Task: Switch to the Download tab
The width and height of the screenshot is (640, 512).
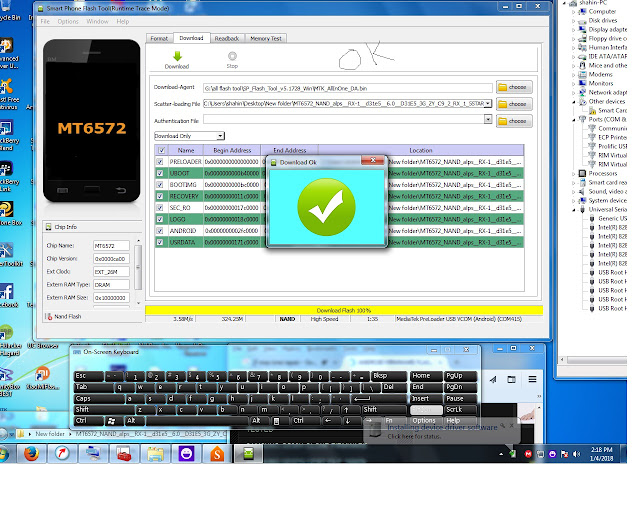Action: pos(191,38)
